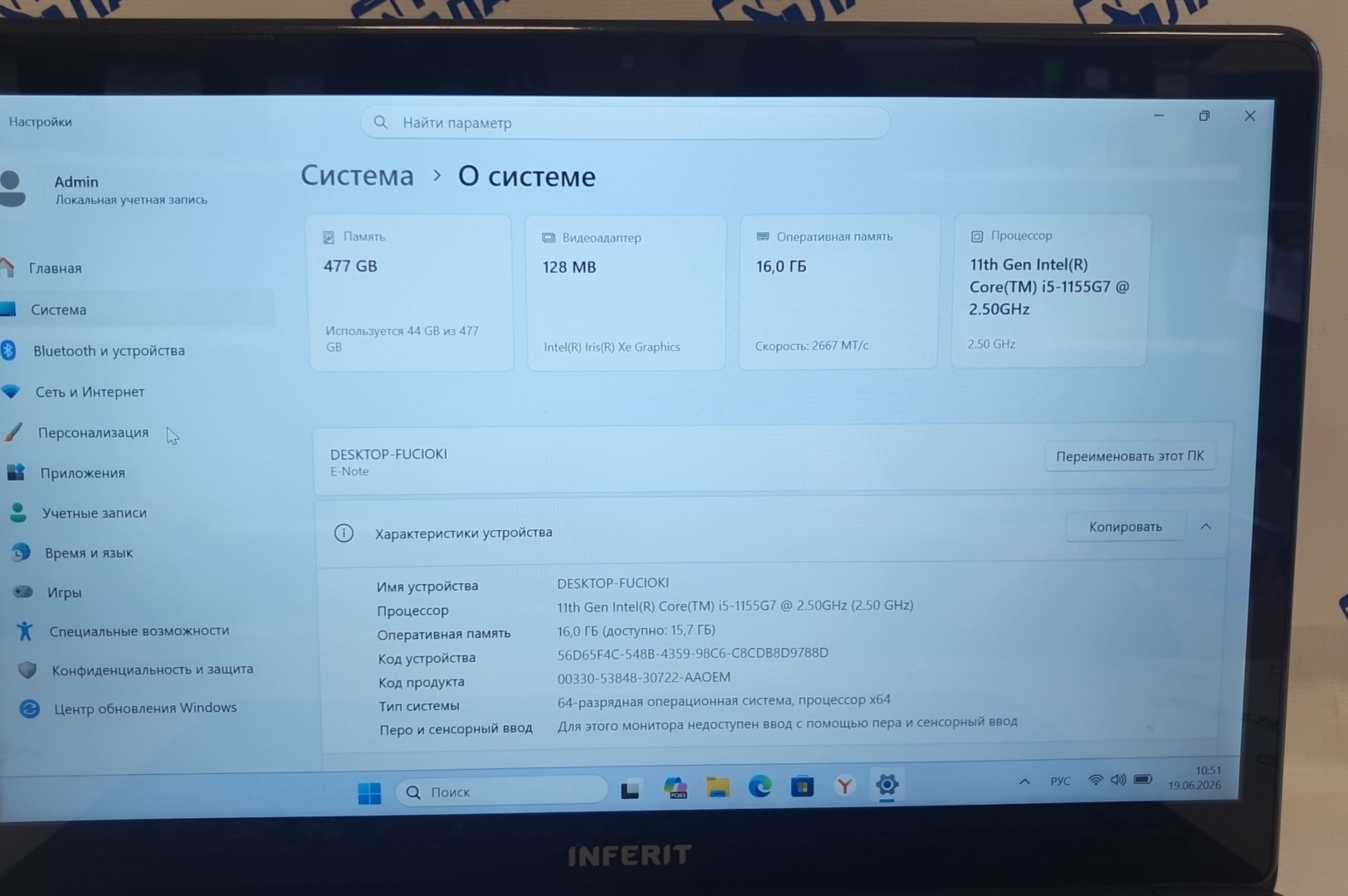Image resolution: width=1348 pixels, height=896 pixels.
Task: Select the 16,0 ГБ (доступно: 15,7 ГБ) value
Action: point(636,631)
